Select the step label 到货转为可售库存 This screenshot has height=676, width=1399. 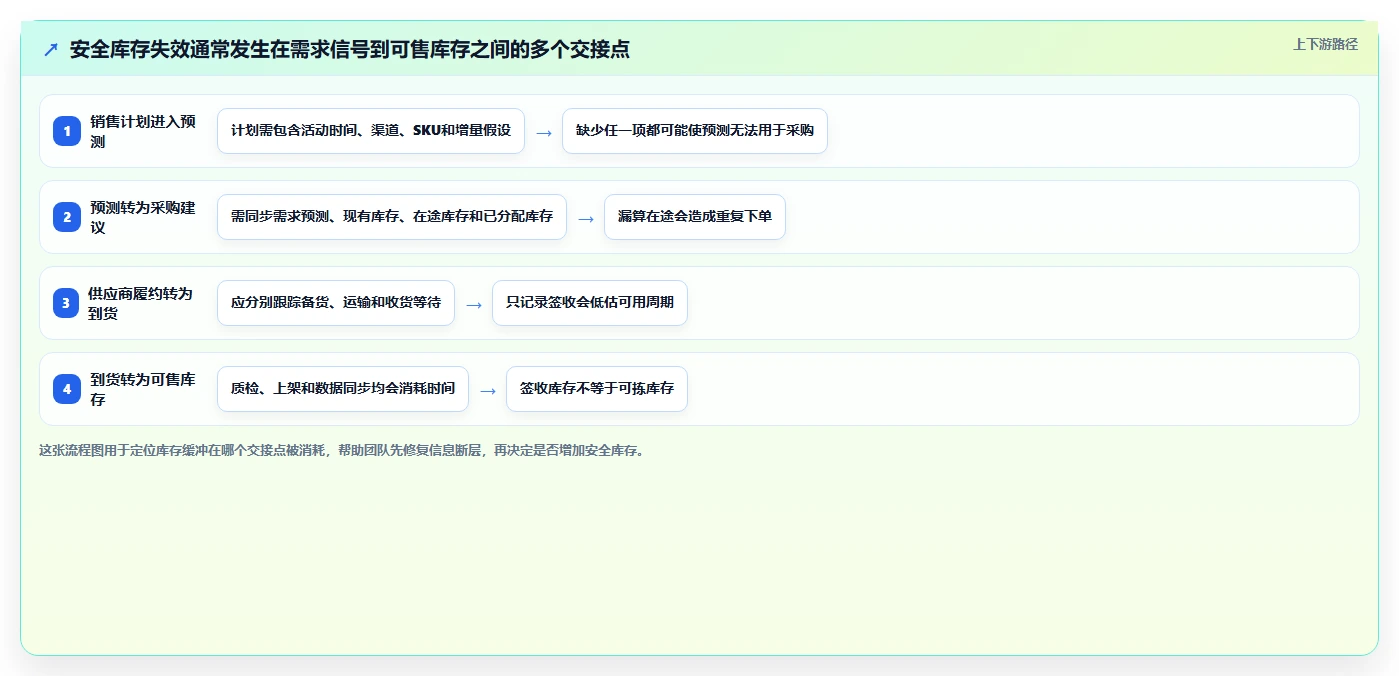tap(143, 389)
